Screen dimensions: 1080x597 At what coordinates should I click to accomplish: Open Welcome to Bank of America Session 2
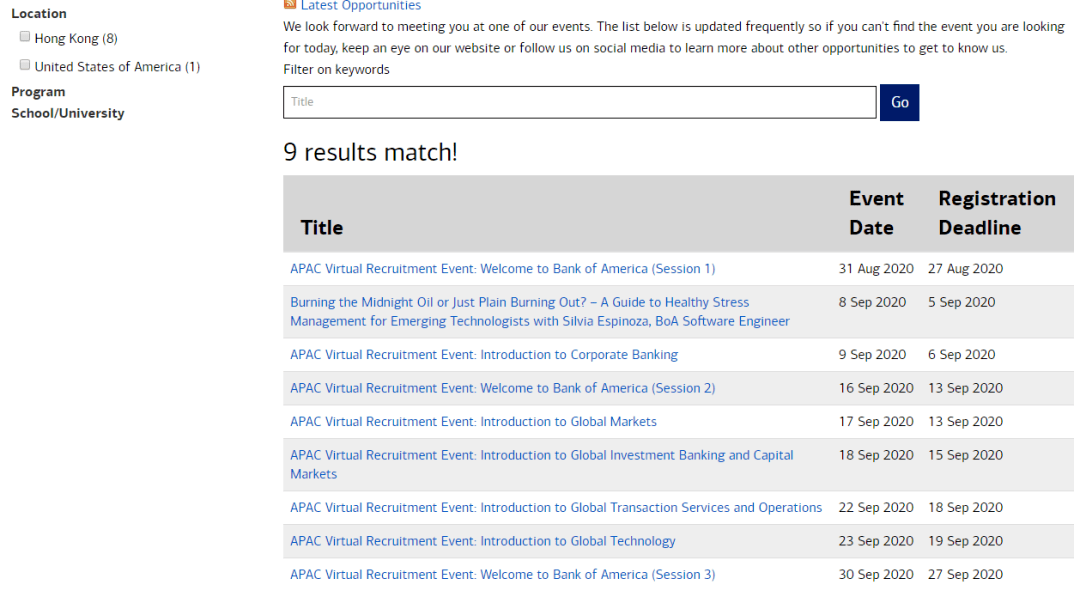tap(503, 388)
